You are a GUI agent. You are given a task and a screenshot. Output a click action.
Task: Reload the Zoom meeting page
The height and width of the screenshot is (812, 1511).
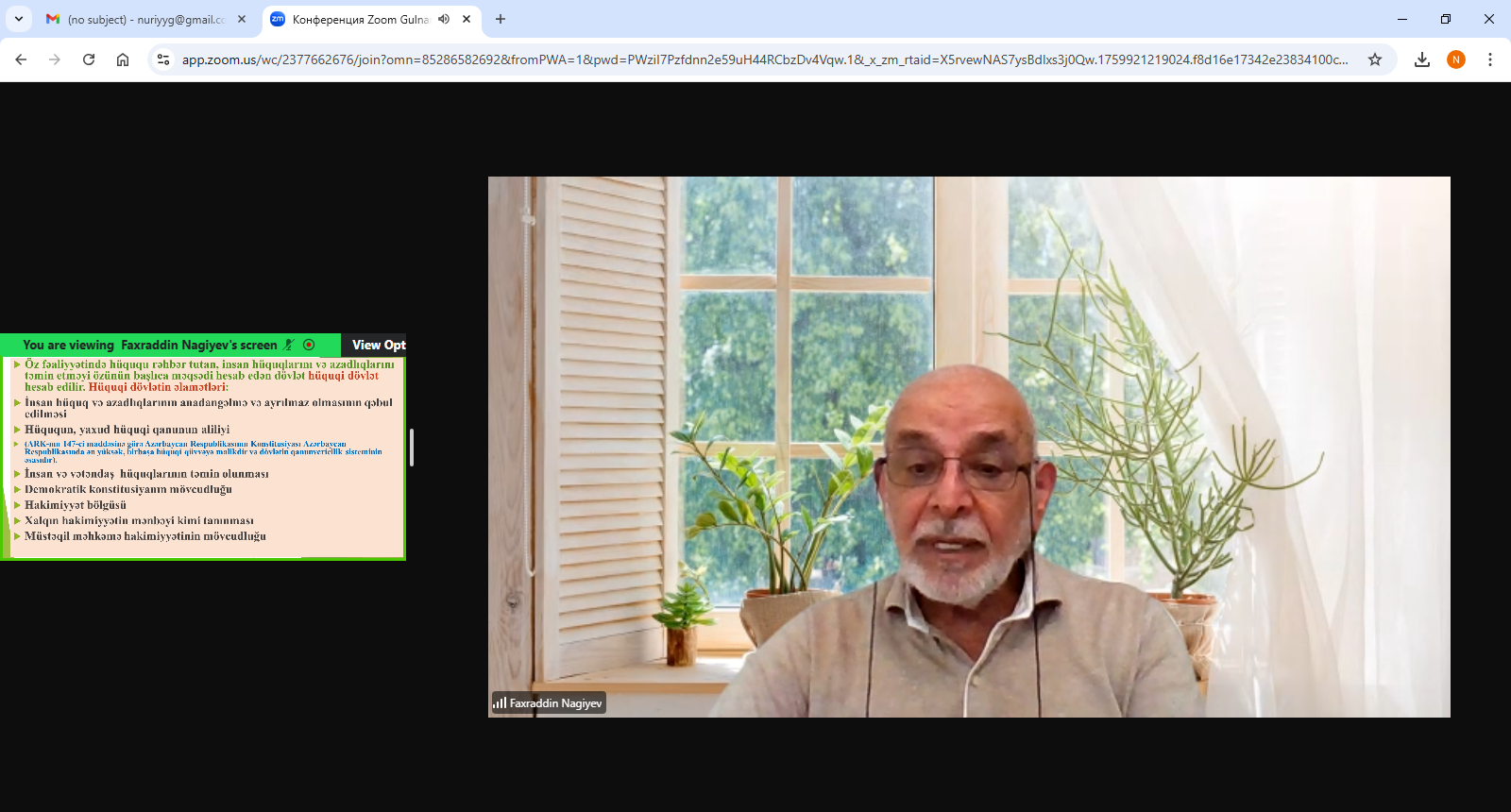click(89, 59)
